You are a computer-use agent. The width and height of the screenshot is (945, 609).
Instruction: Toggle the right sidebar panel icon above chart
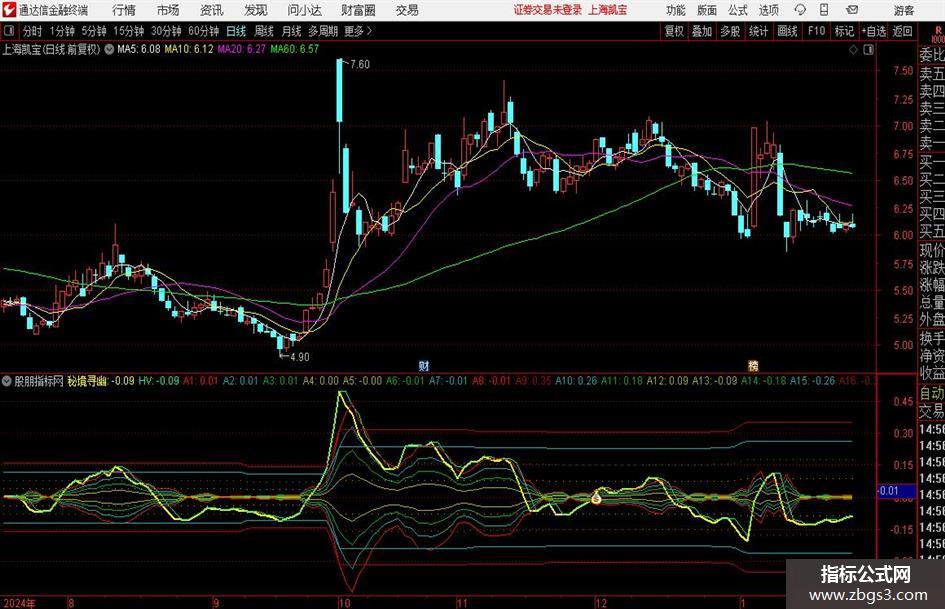(x=868, y=50)
